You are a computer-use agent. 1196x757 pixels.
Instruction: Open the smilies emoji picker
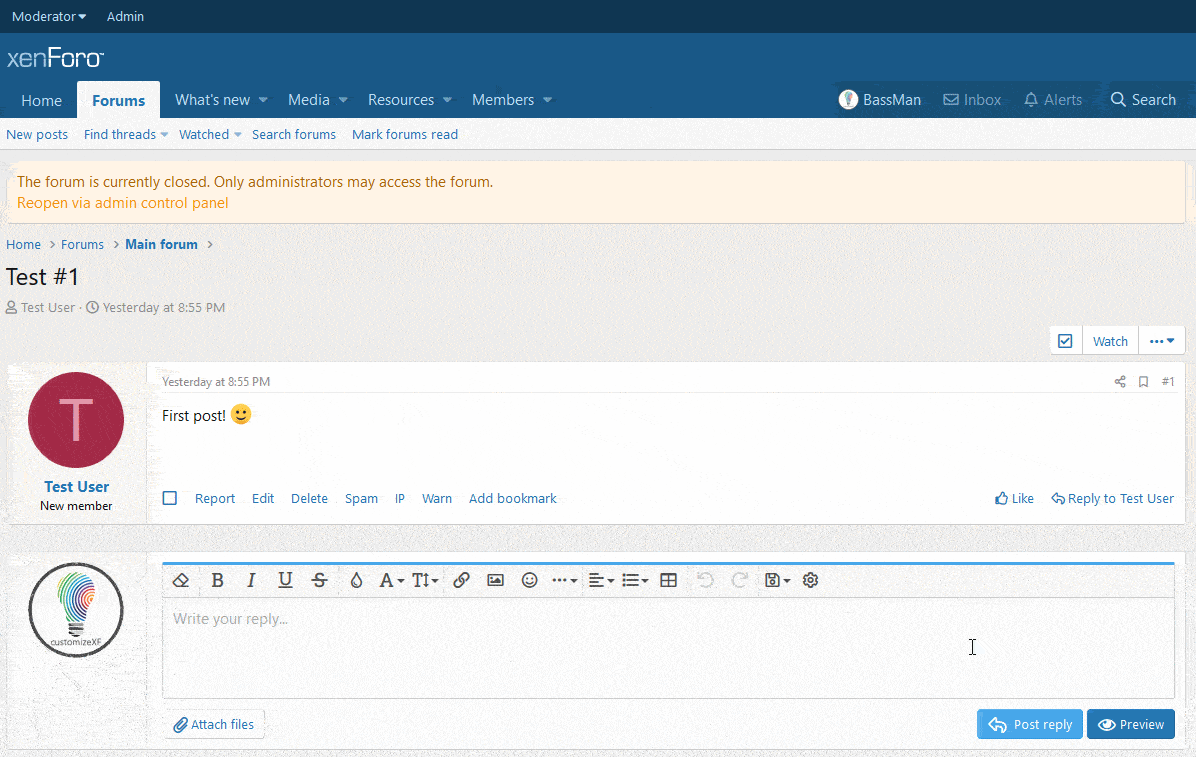pyautogui.click(x=530, y=580)
